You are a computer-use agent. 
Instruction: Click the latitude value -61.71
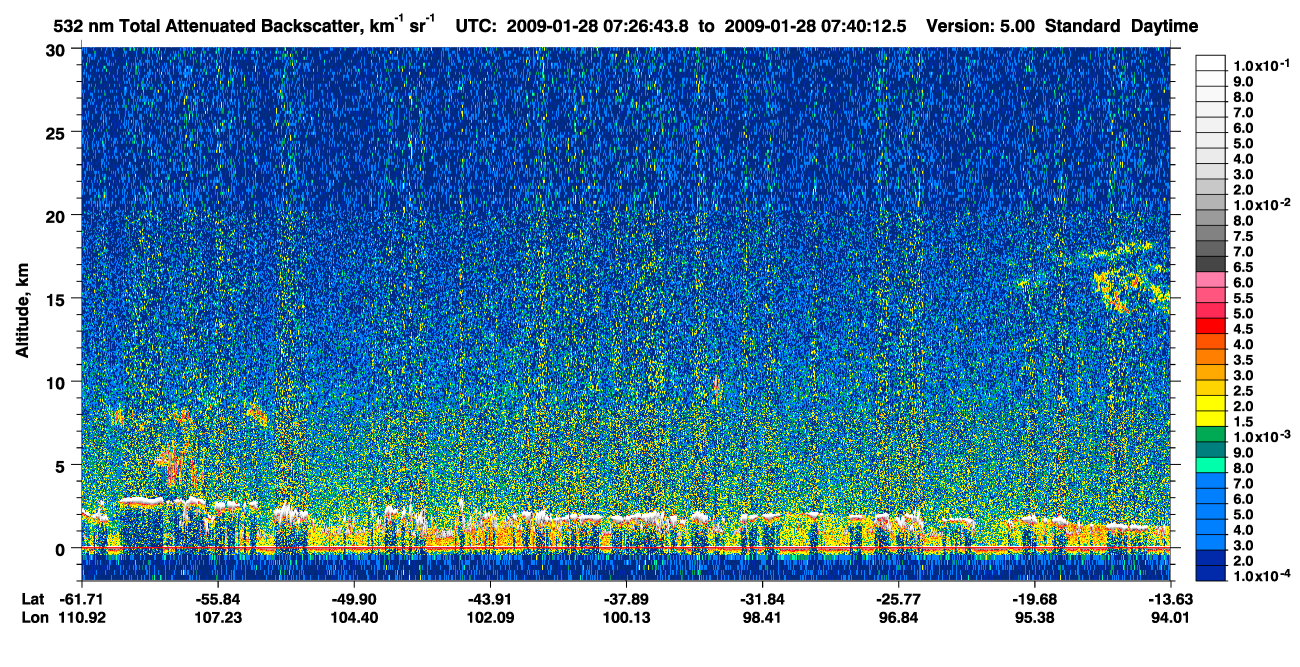83,599
